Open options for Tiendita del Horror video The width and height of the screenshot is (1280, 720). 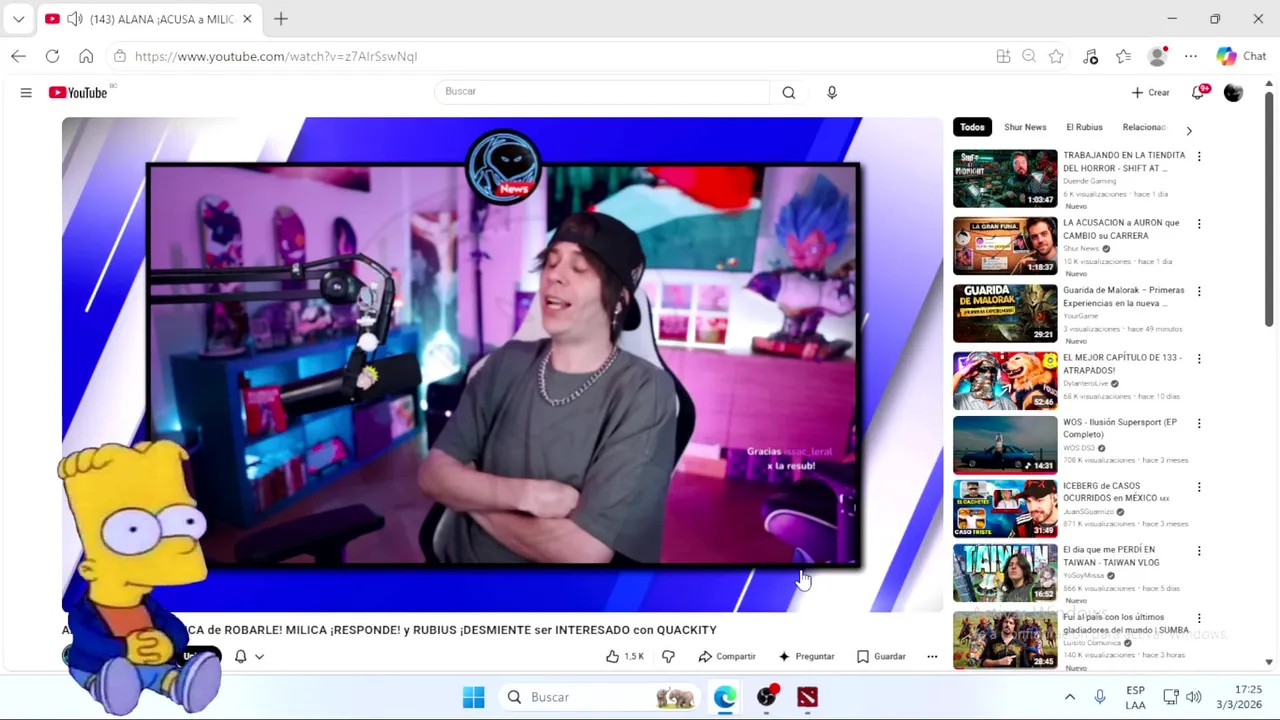[x=1199, y=156]
